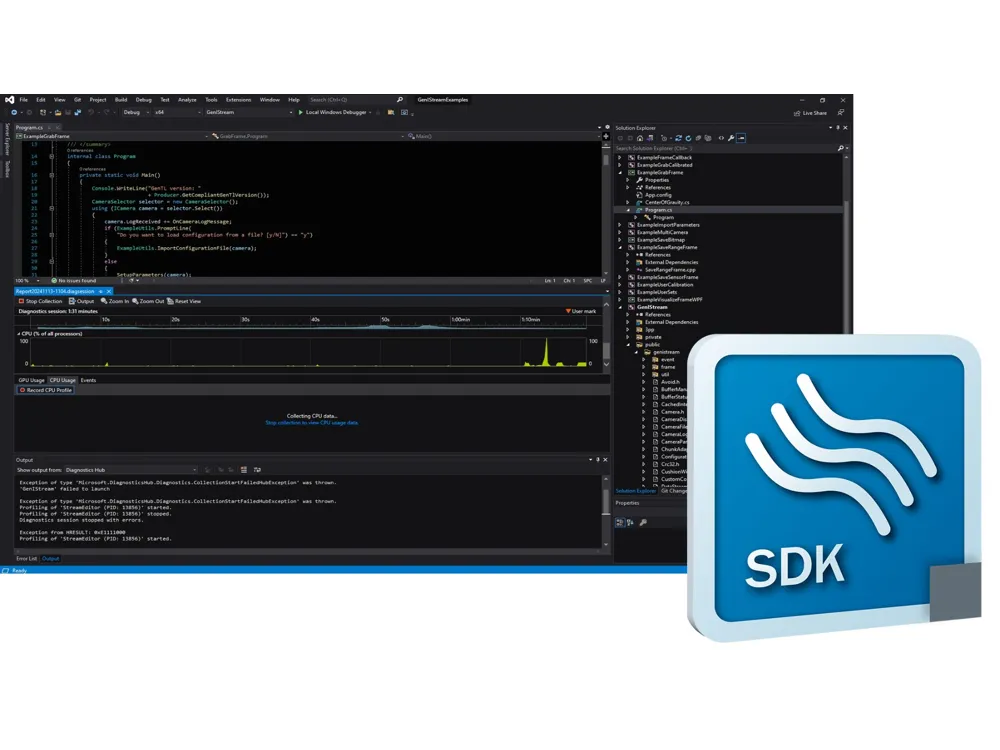This screenshot has height=750, width=1000.
Task: Close the Output panel
Action: point(605,460)
